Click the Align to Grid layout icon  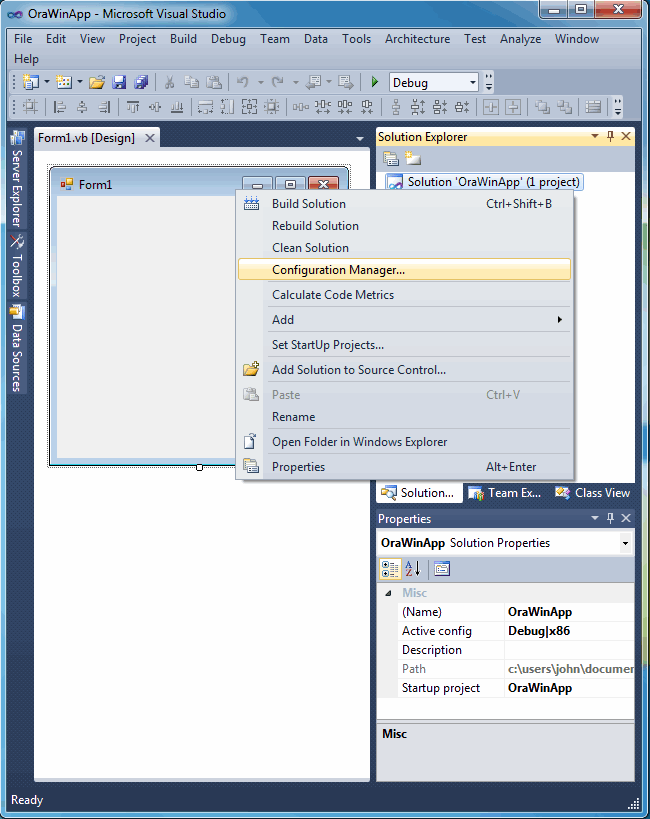[x=30, y=107]
